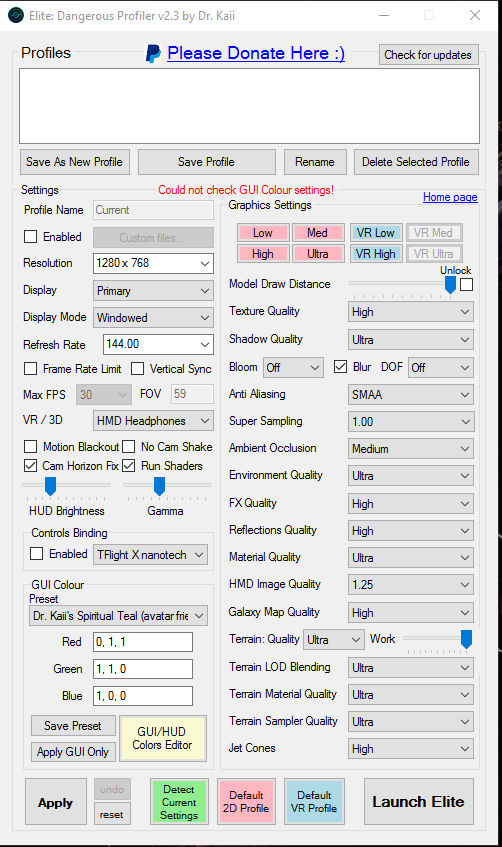Click the HUD Brightness slider handle

coord(50,486)
